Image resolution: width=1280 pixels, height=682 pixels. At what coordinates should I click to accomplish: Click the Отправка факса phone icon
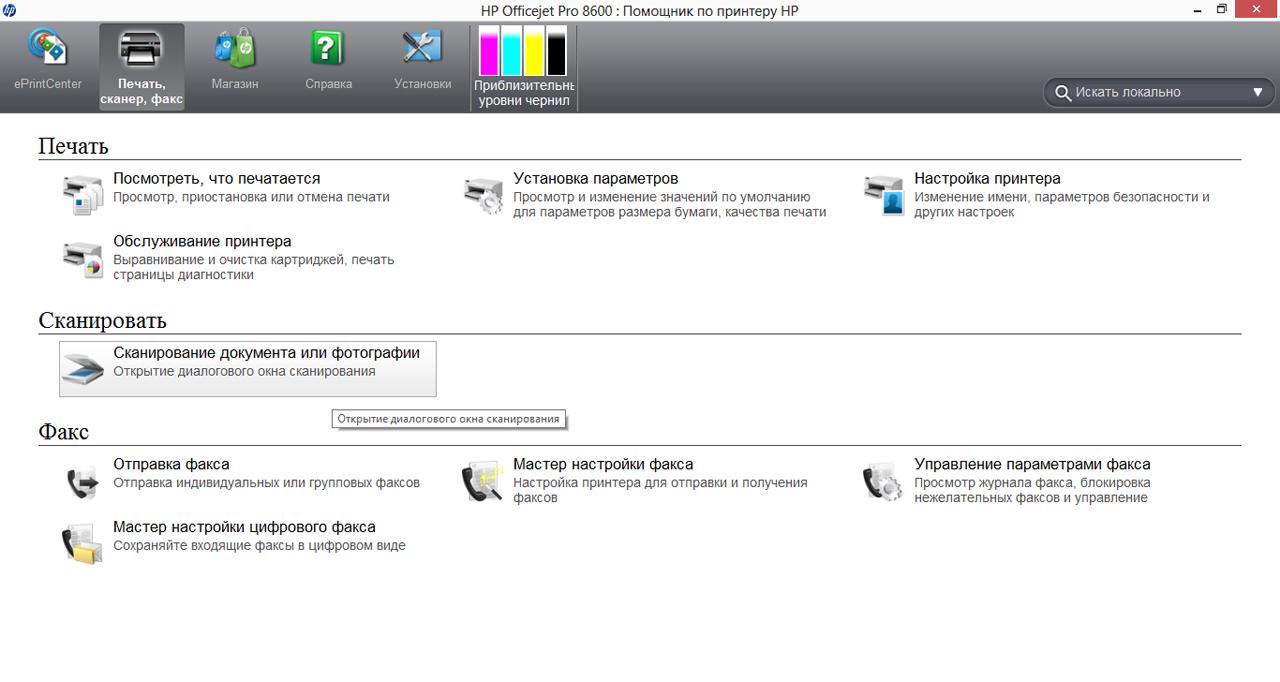[x=82, y=481]
